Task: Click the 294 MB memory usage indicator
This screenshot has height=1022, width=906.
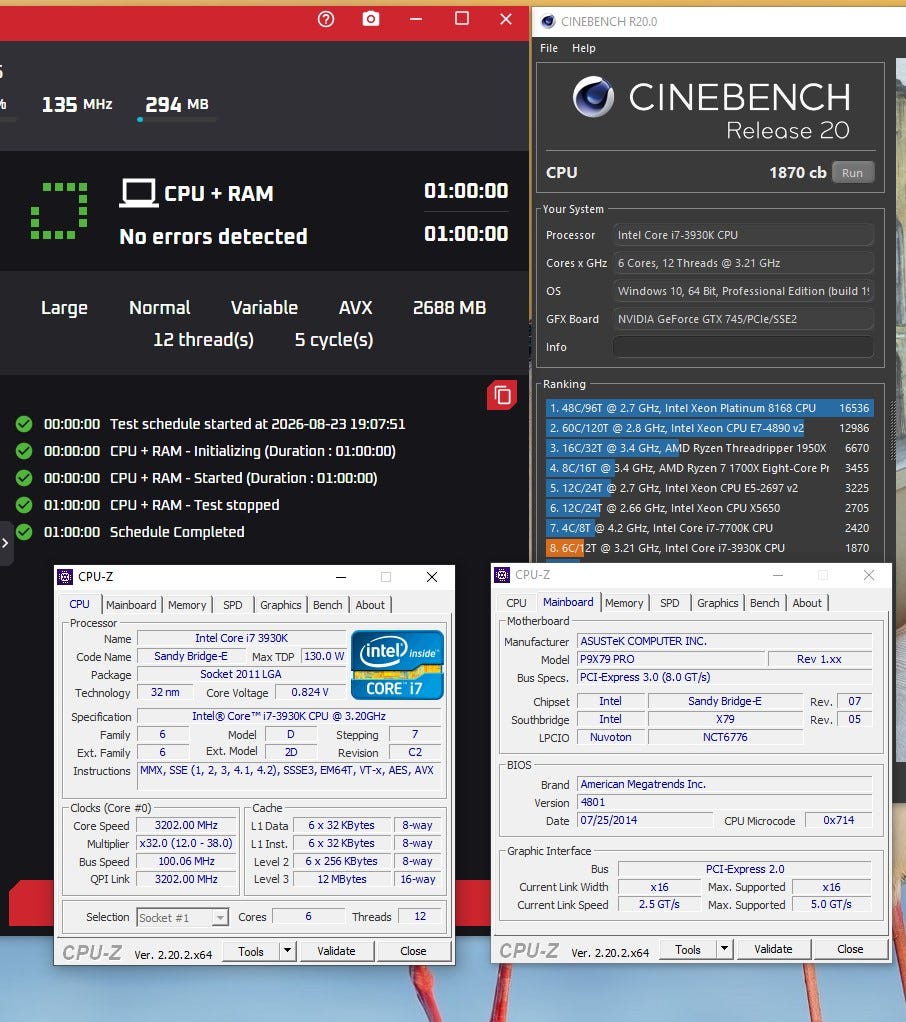Action: pyautogui.click(x=177, y=104)
